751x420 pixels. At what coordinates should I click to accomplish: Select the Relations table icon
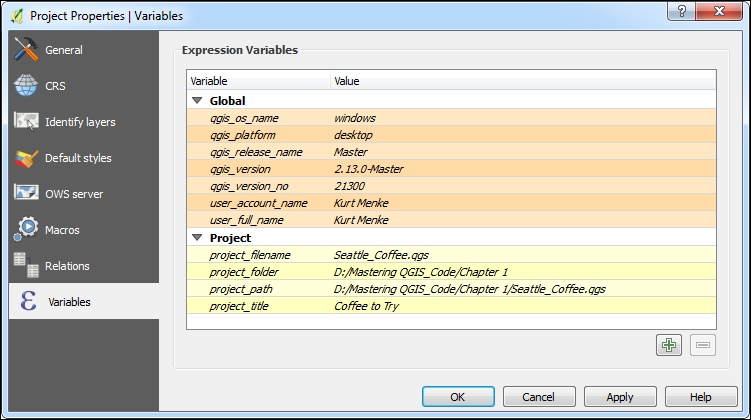[26, 266]
